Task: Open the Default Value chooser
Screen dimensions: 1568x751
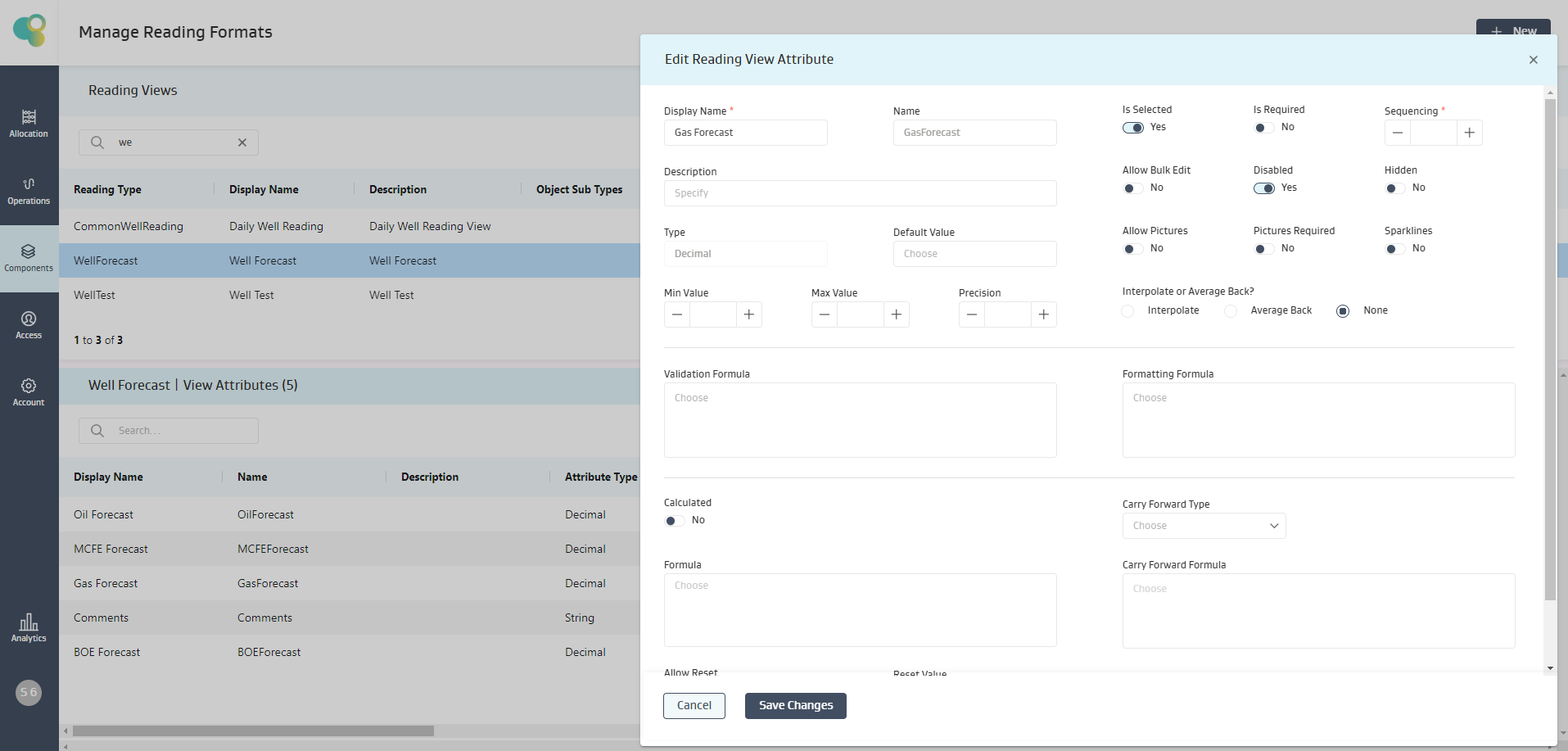Action: 974,254
